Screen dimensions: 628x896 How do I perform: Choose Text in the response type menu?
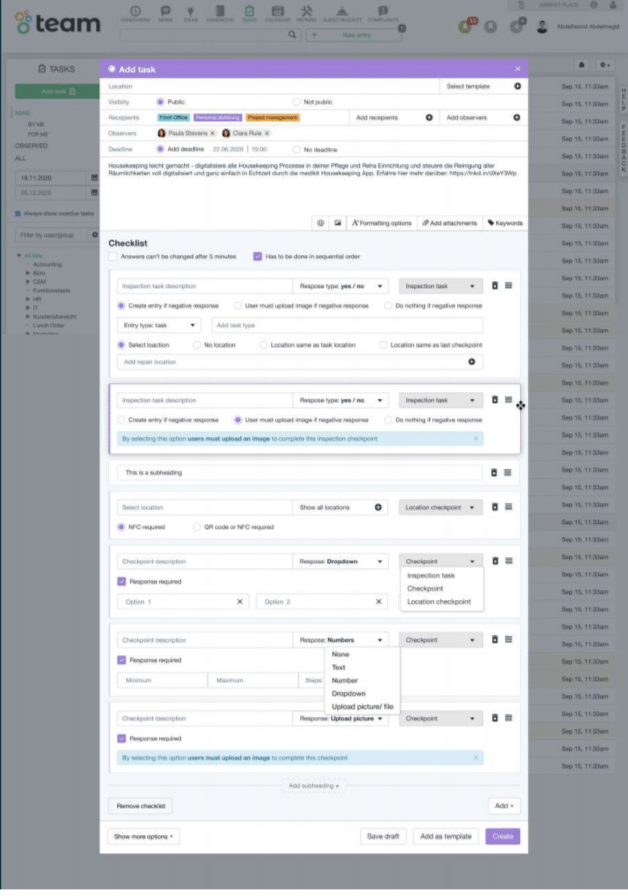coord(338,667)
